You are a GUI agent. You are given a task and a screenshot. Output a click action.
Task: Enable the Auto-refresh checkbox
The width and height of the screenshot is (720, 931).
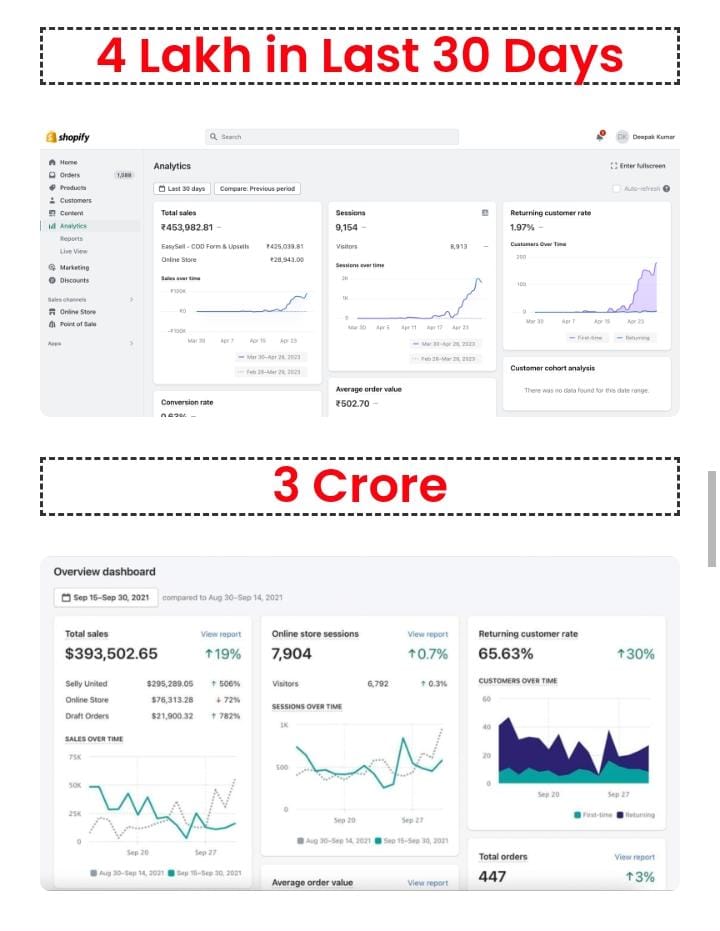[616, 188]
